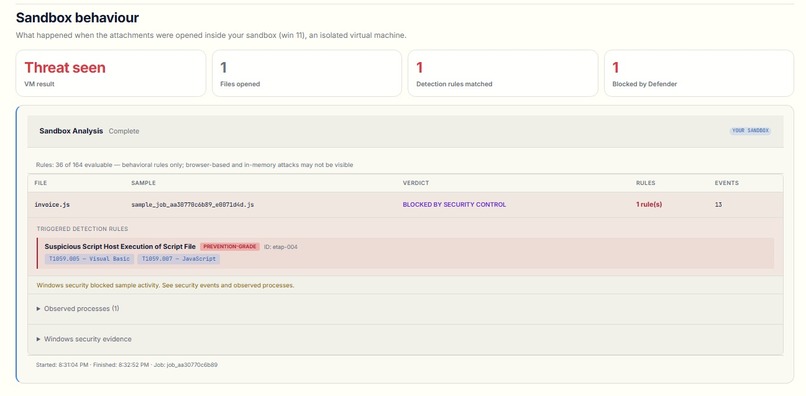Click the YOUR SANDBOX badge

tap(750, 131)
